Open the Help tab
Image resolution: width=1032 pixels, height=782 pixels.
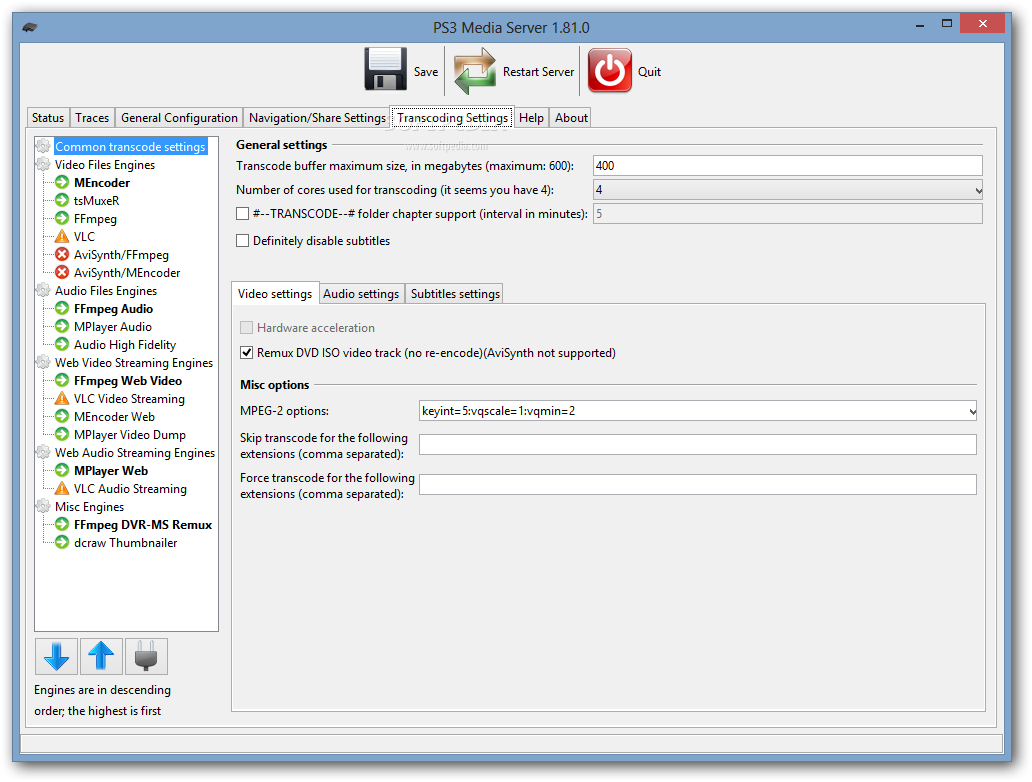531,118
